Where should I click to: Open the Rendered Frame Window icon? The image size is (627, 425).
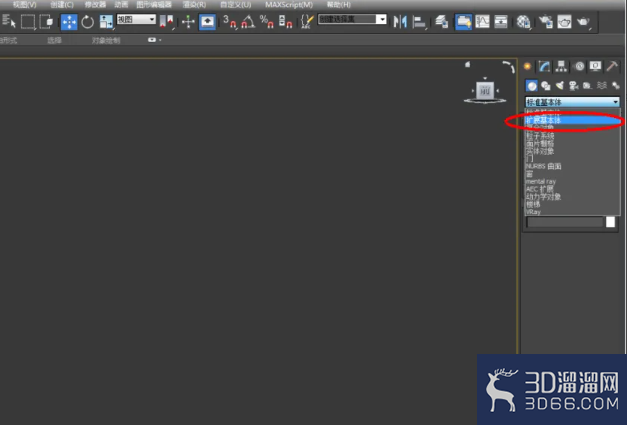564,22
